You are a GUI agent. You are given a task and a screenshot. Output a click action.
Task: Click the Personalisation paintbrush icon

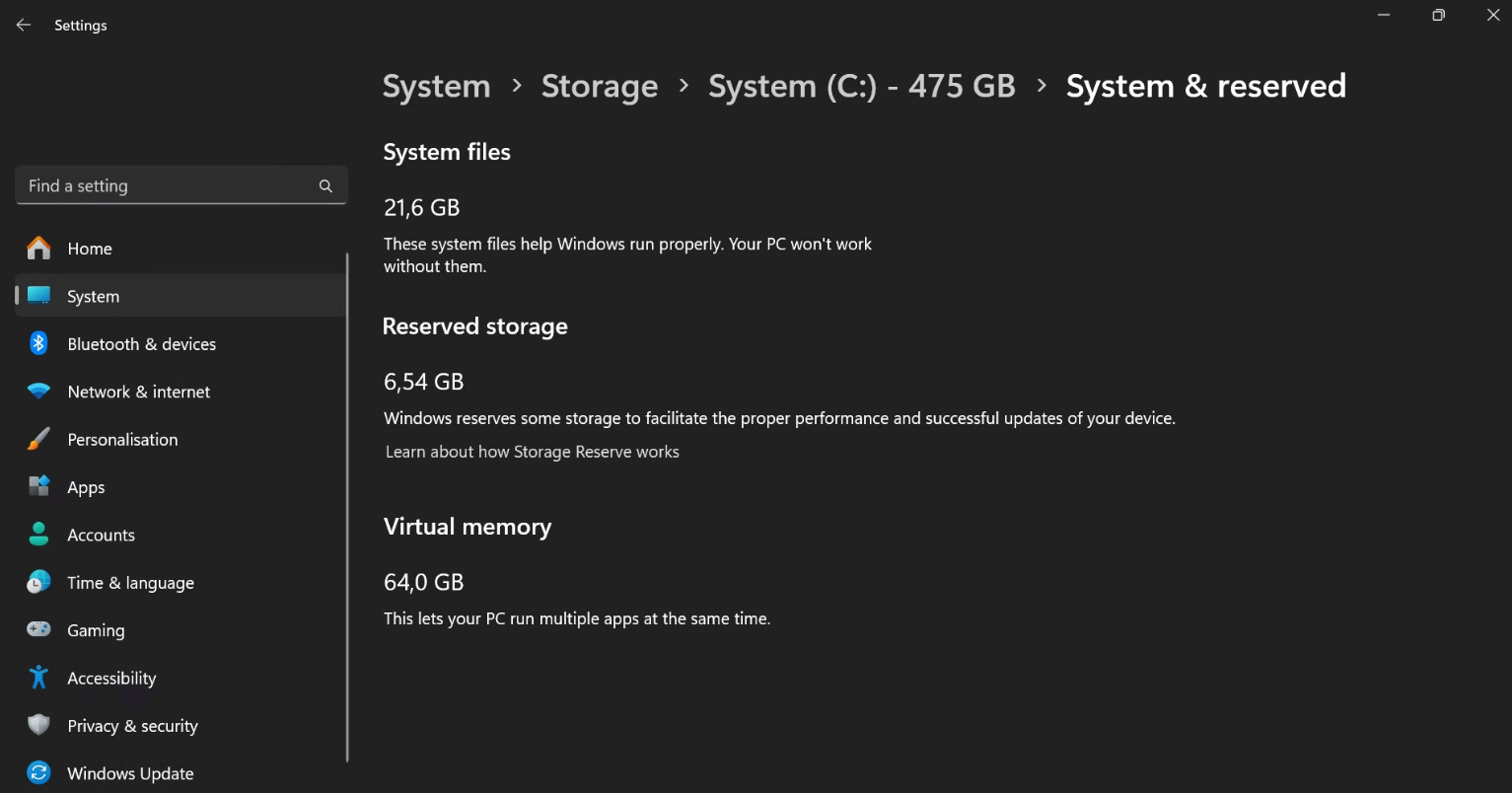[x=38, y=439]
